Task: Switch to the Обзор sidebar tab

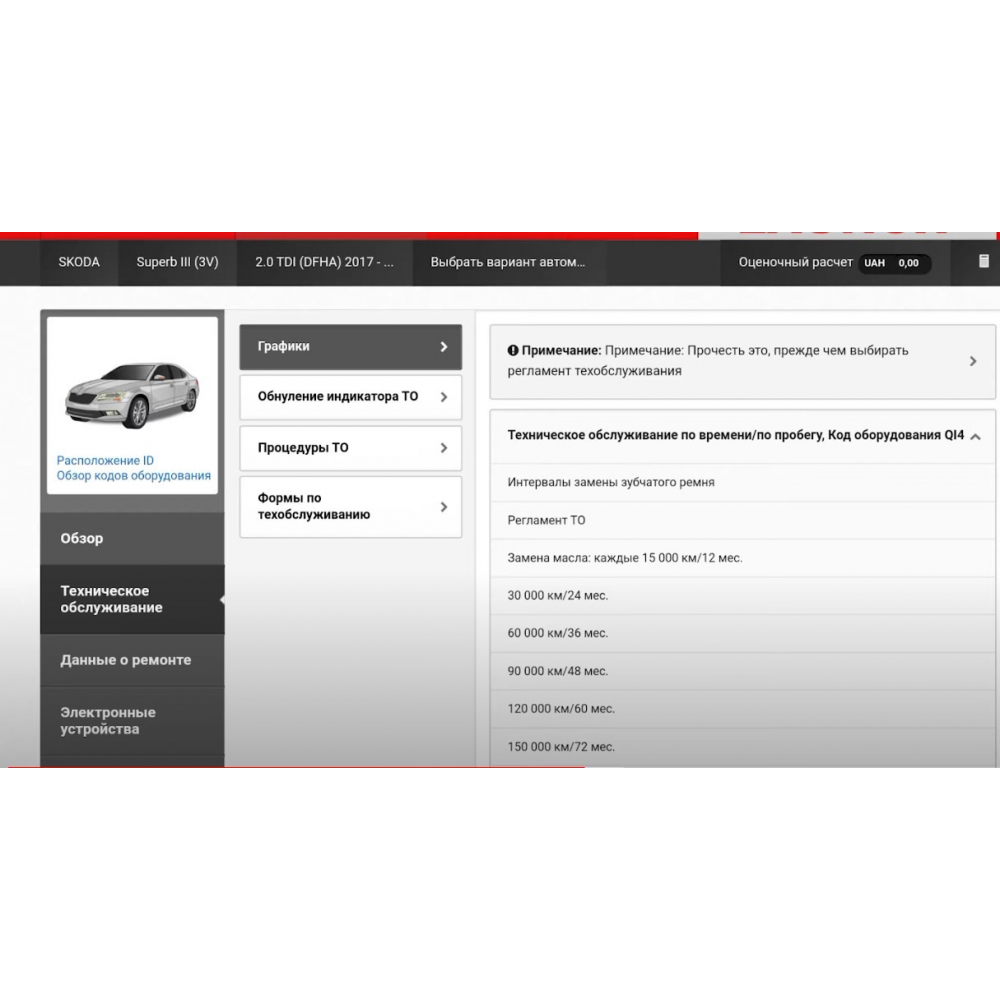Action: pyautogui.click(x=132, y=539)
